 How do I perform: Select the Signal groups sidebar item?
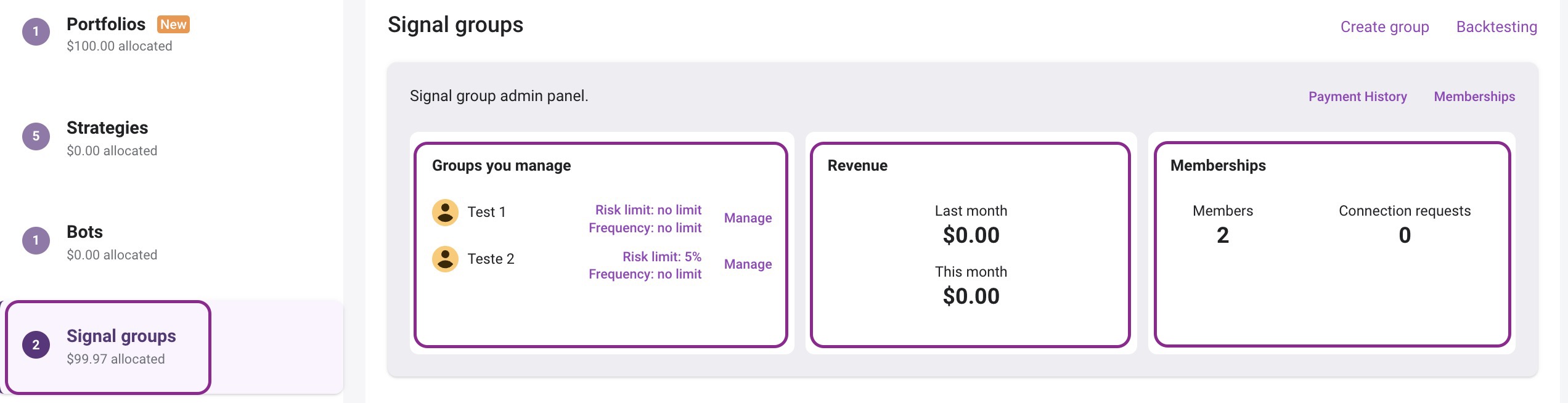[121, 336]
